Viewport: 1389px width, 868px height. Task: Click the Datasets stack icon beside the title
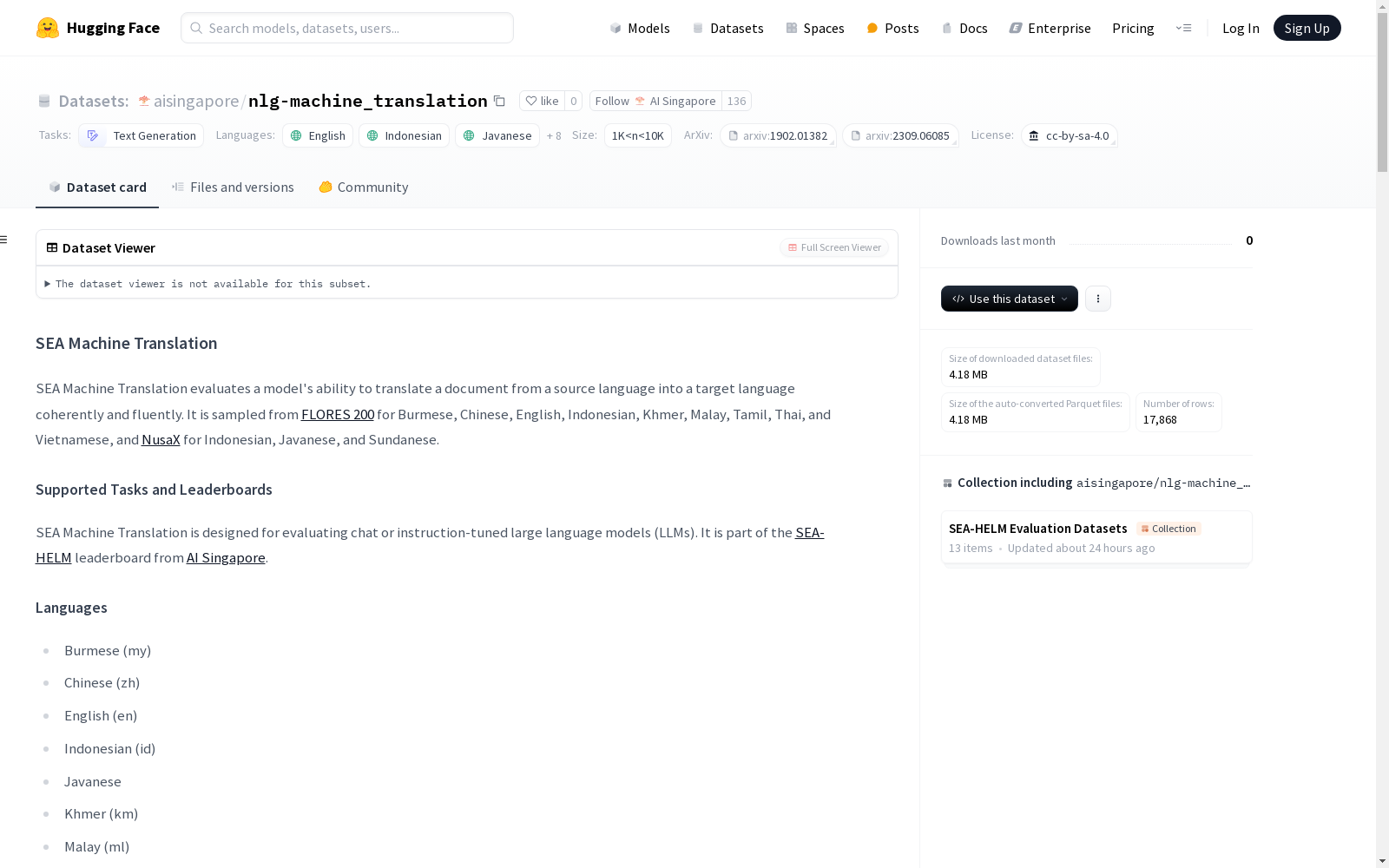coord(44,102)
